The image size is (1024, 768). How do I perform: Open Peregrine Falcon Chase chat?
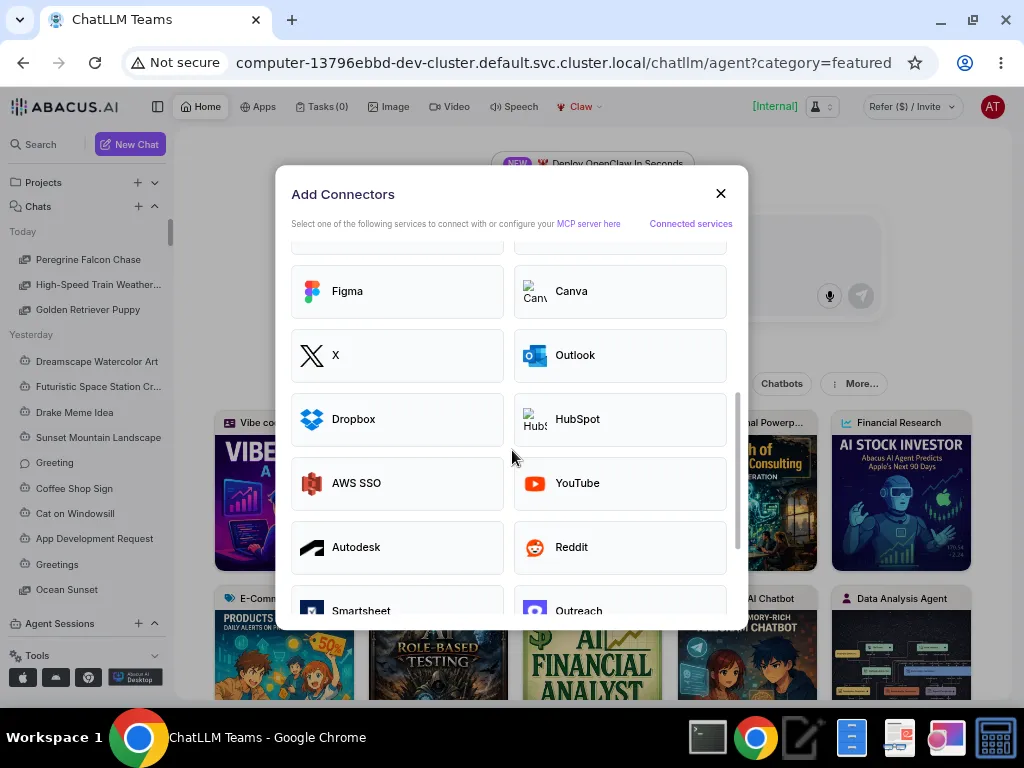coord(88,260)
